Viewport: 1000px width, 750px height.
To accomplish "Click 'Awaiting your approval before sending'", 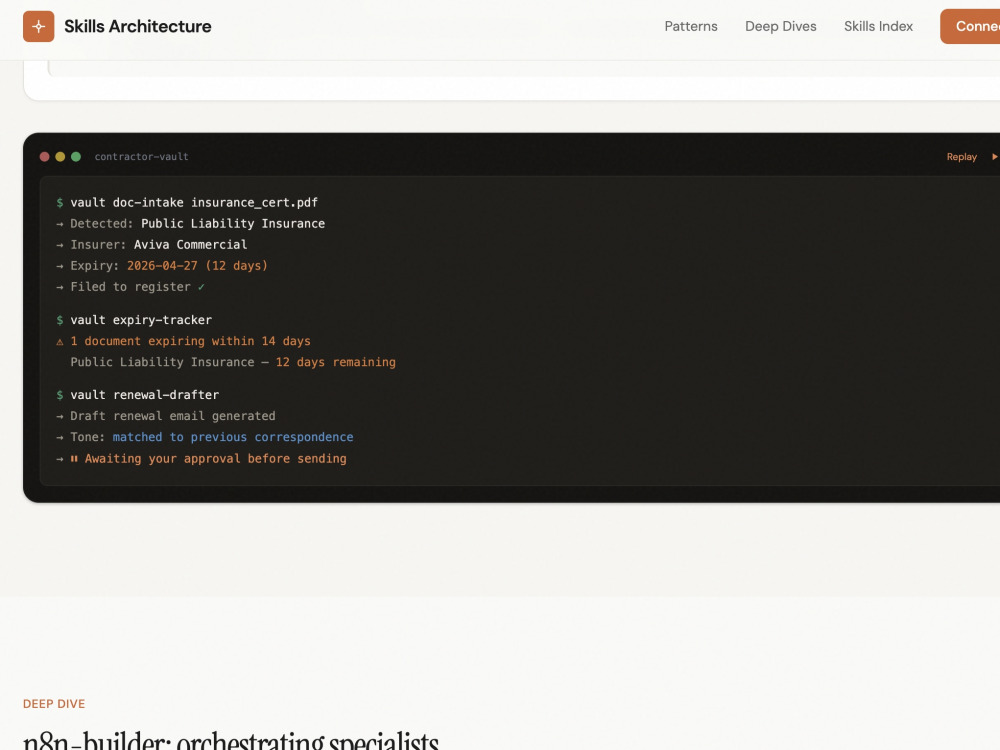I will click(216, 459).
